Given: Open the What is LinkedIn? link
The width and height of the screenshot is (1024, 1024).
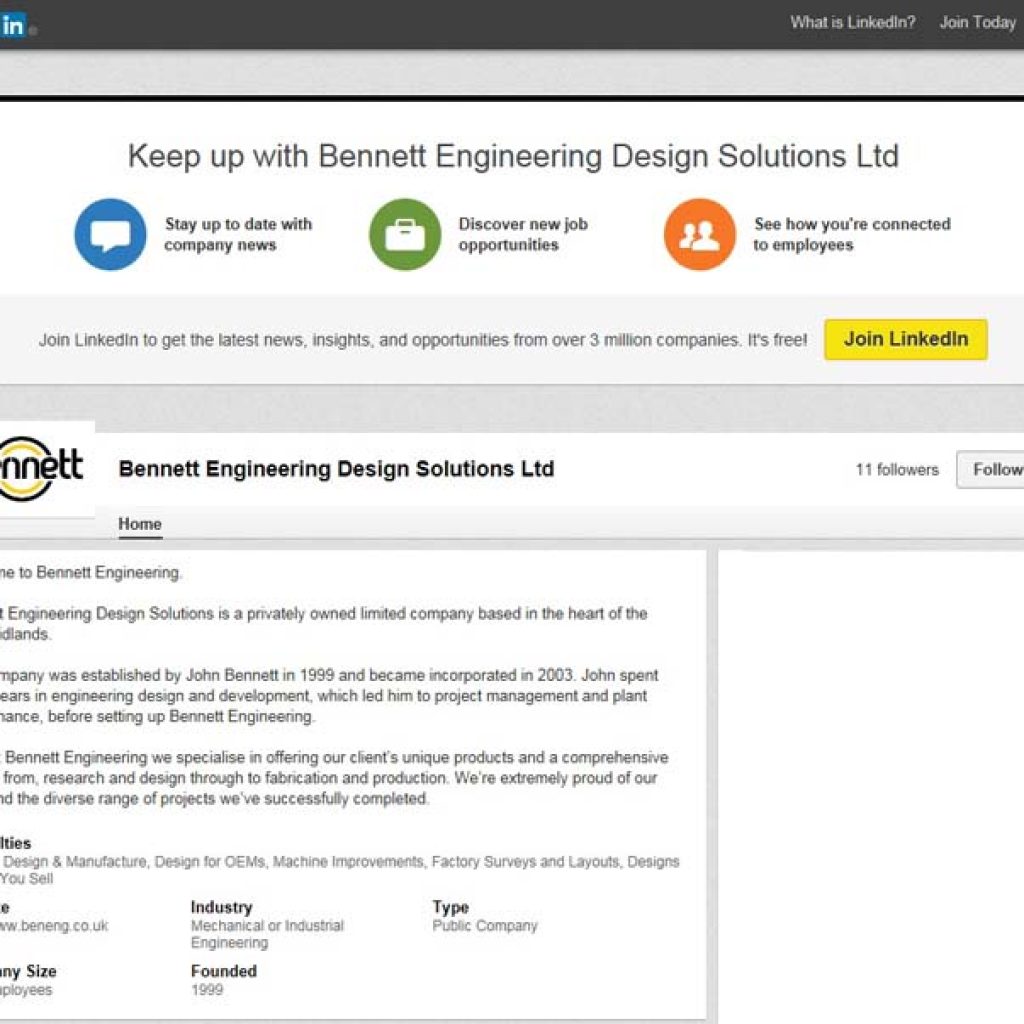Looking at the screenshot, I should 851,21.
